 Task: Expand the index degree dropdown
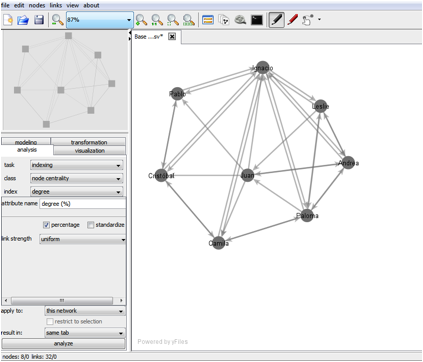(x=76, y=192)
